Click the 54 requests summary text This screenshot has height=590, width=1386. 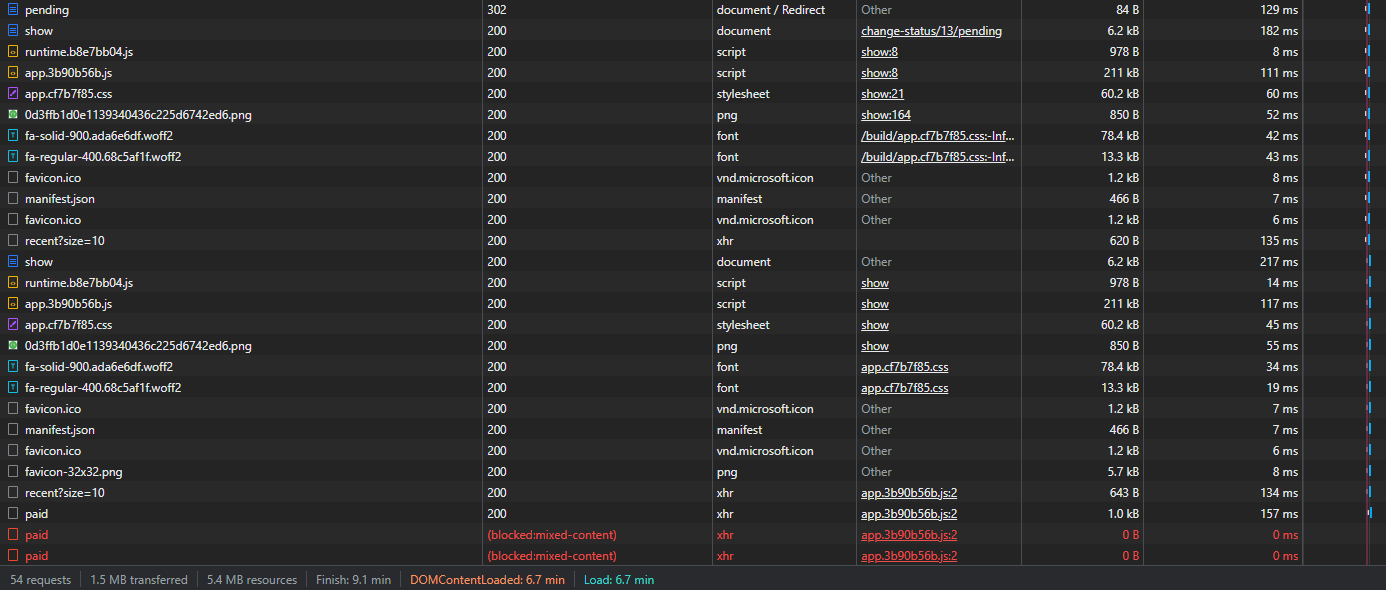40,579
